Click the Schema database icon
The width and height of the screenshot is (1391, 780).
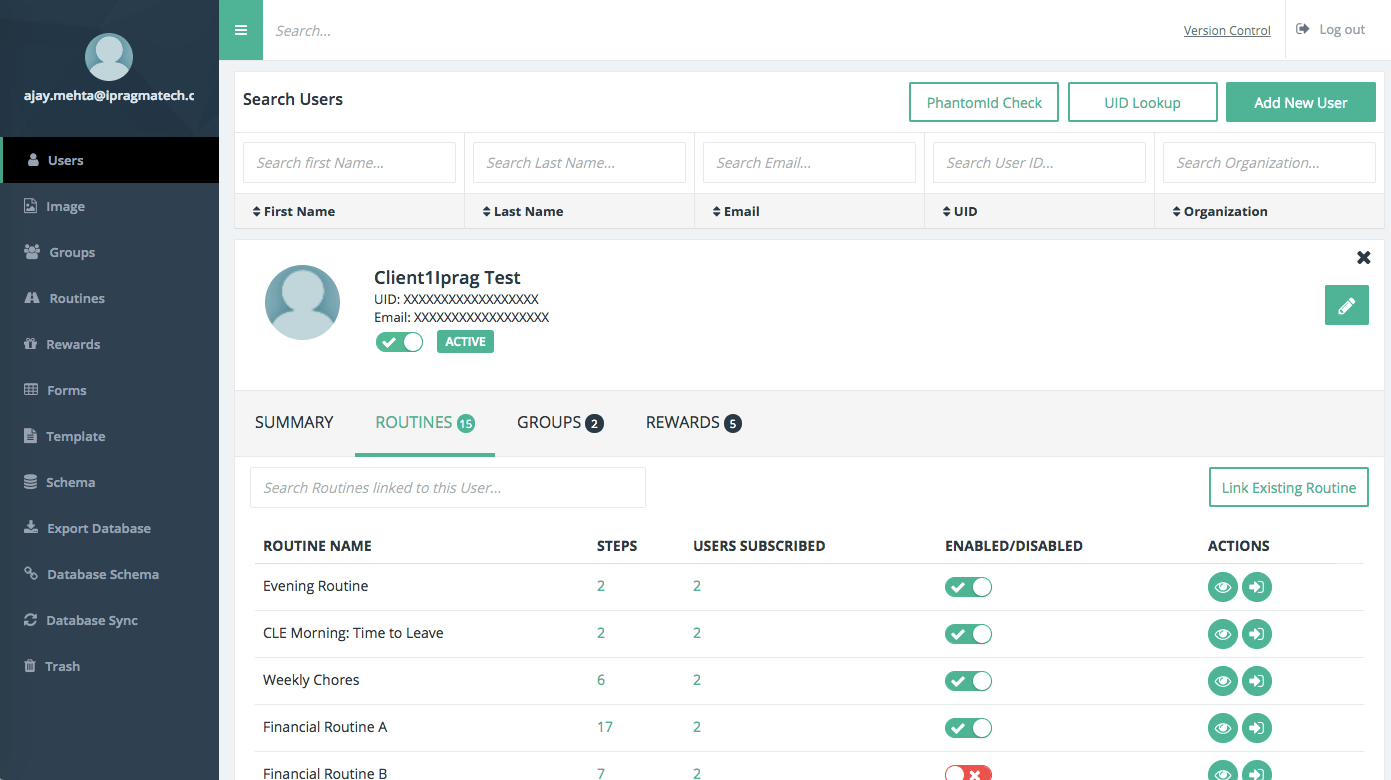[x=30, y=482]
